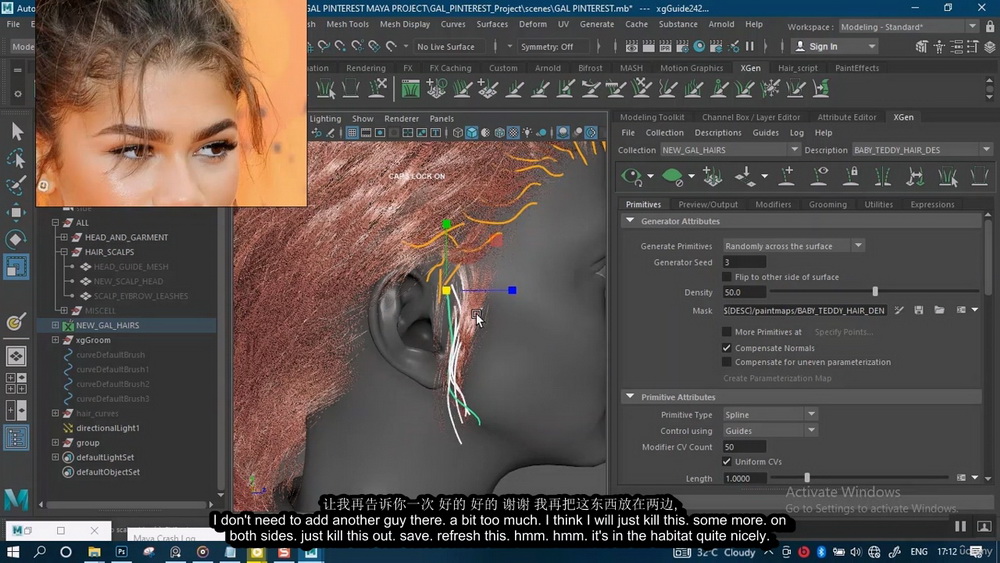The height and width of the screenshot is (563, 1000).
Task: Enable Flip to other side of surface
Action: click(726, 277)
